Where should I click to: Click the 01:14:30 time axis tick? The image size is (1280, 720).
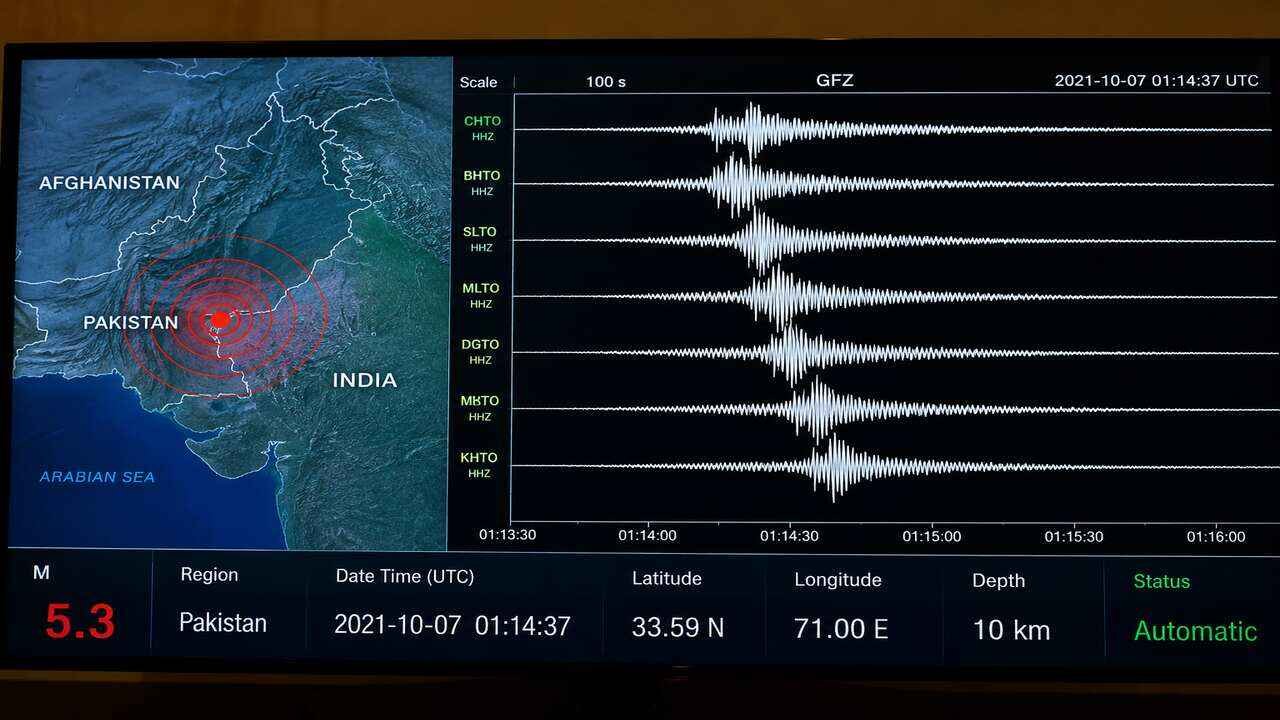(789, 536)
